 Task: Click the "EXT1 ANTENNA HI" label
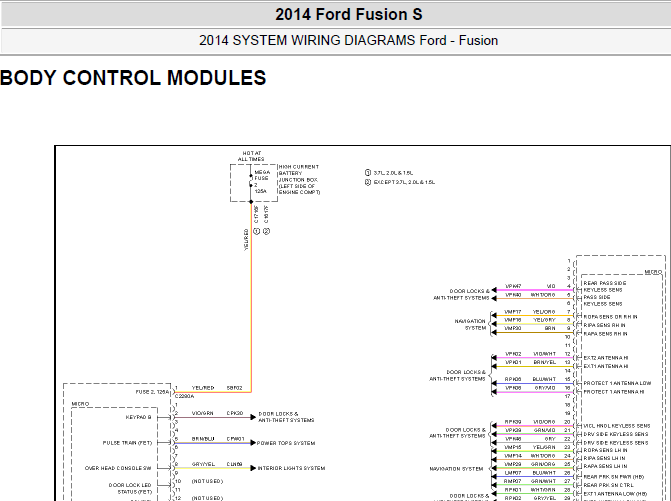[x=606, y=366]
